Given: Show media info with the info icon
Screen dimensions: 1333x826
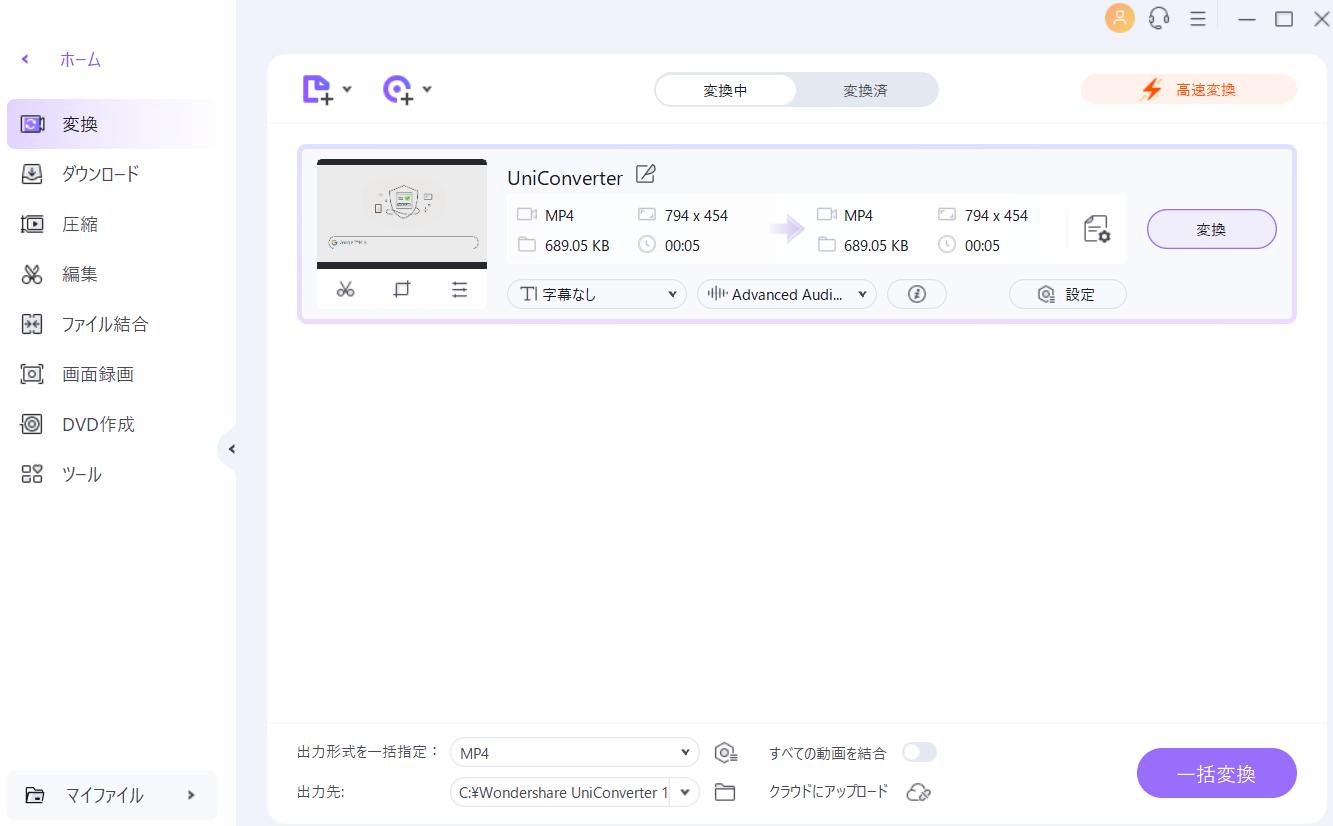Looking at the screenshot, I should [x=917, y=294].
